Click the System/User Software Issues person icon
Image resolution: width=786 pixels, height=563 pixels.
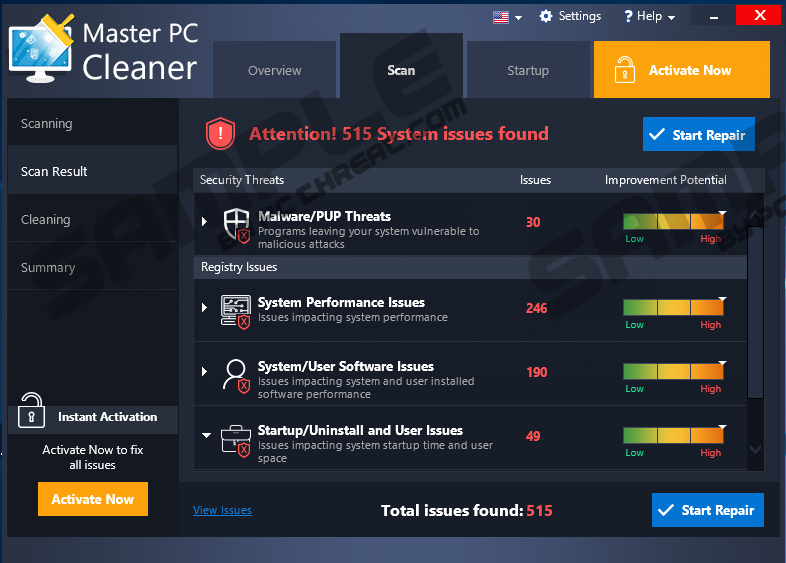pyautogui.click(x=236, y=374)
